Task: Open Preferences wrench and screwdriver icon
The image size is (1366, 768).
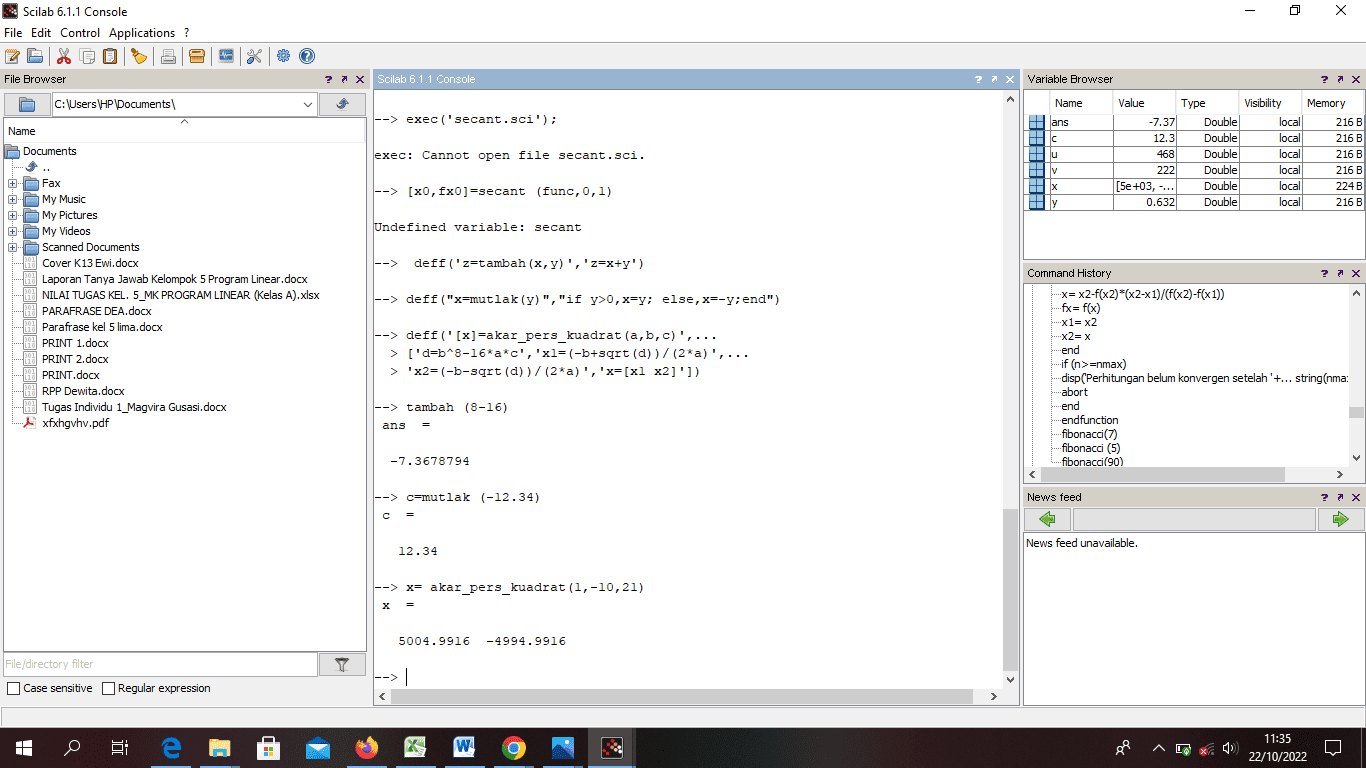Action: pyautogui.click(x=254, y=56)
